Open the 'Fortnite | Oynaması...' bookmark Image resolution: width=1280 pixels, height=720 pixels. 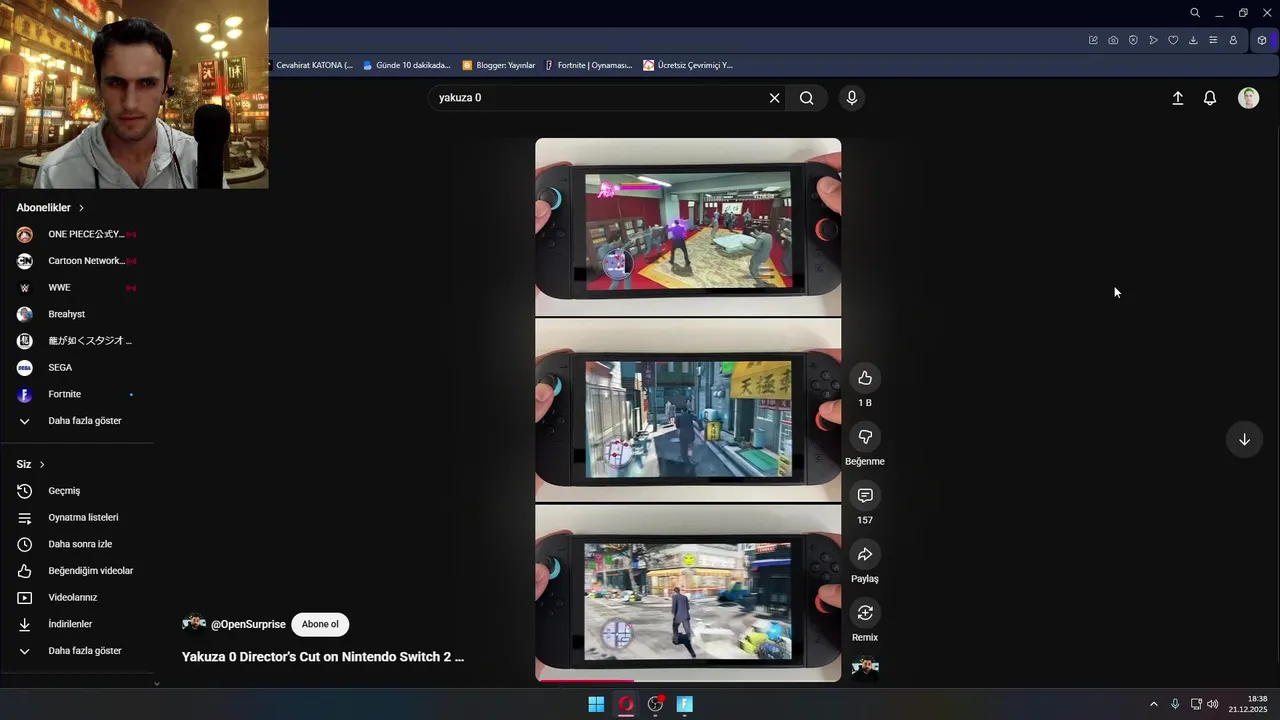click(x=589, y=65)
